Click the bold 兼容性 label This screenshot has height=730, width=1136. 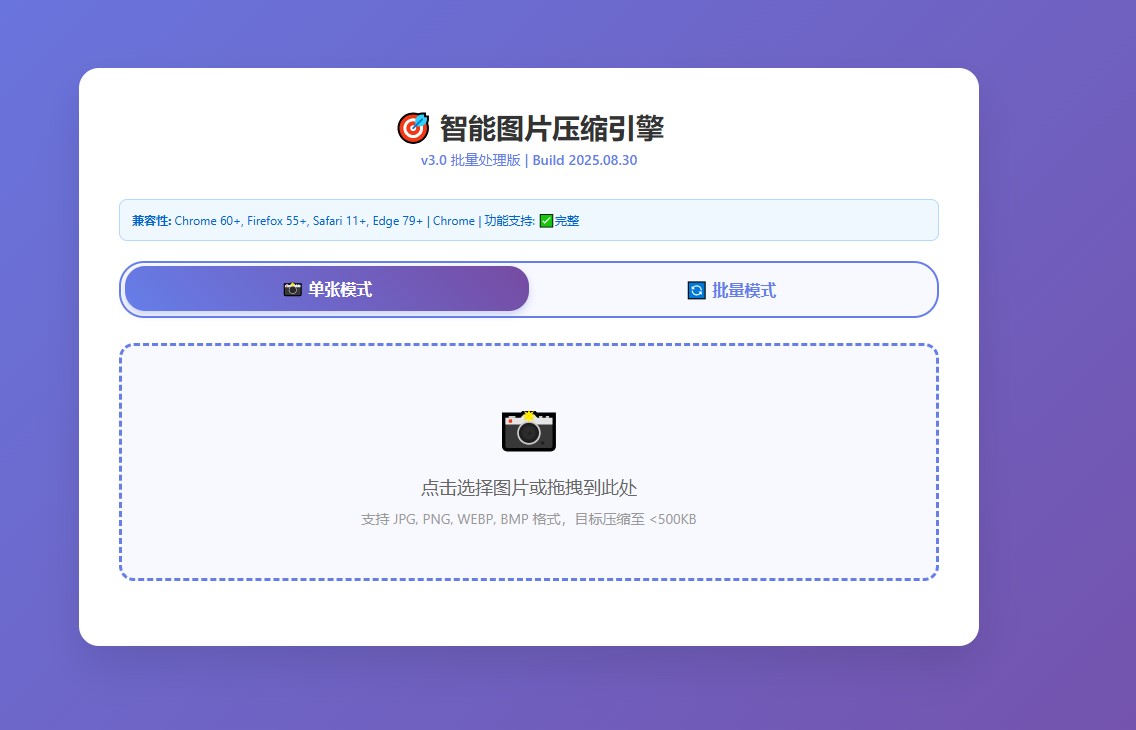click(152, 221)
